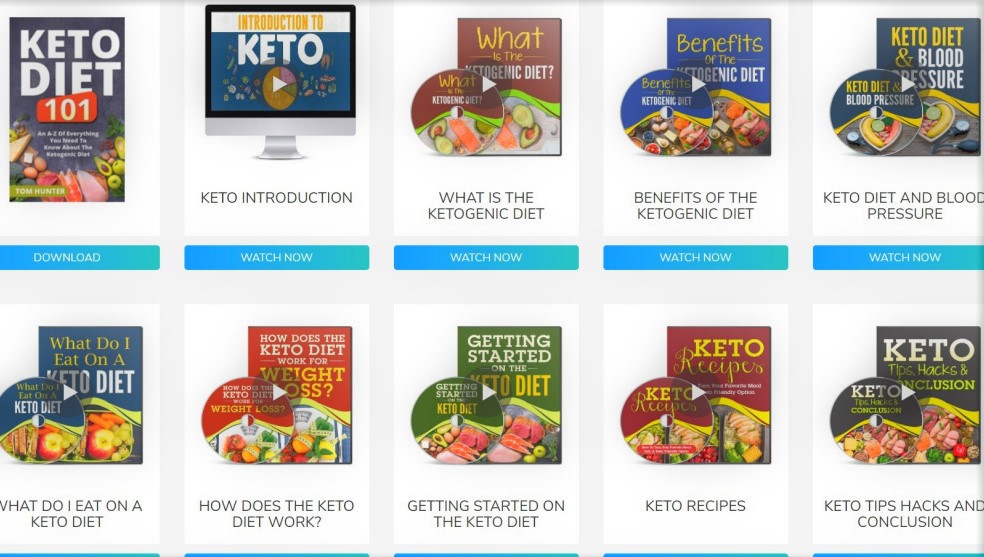Play the What Is The Ketogenic Diet video

click(x=489, y=83)
